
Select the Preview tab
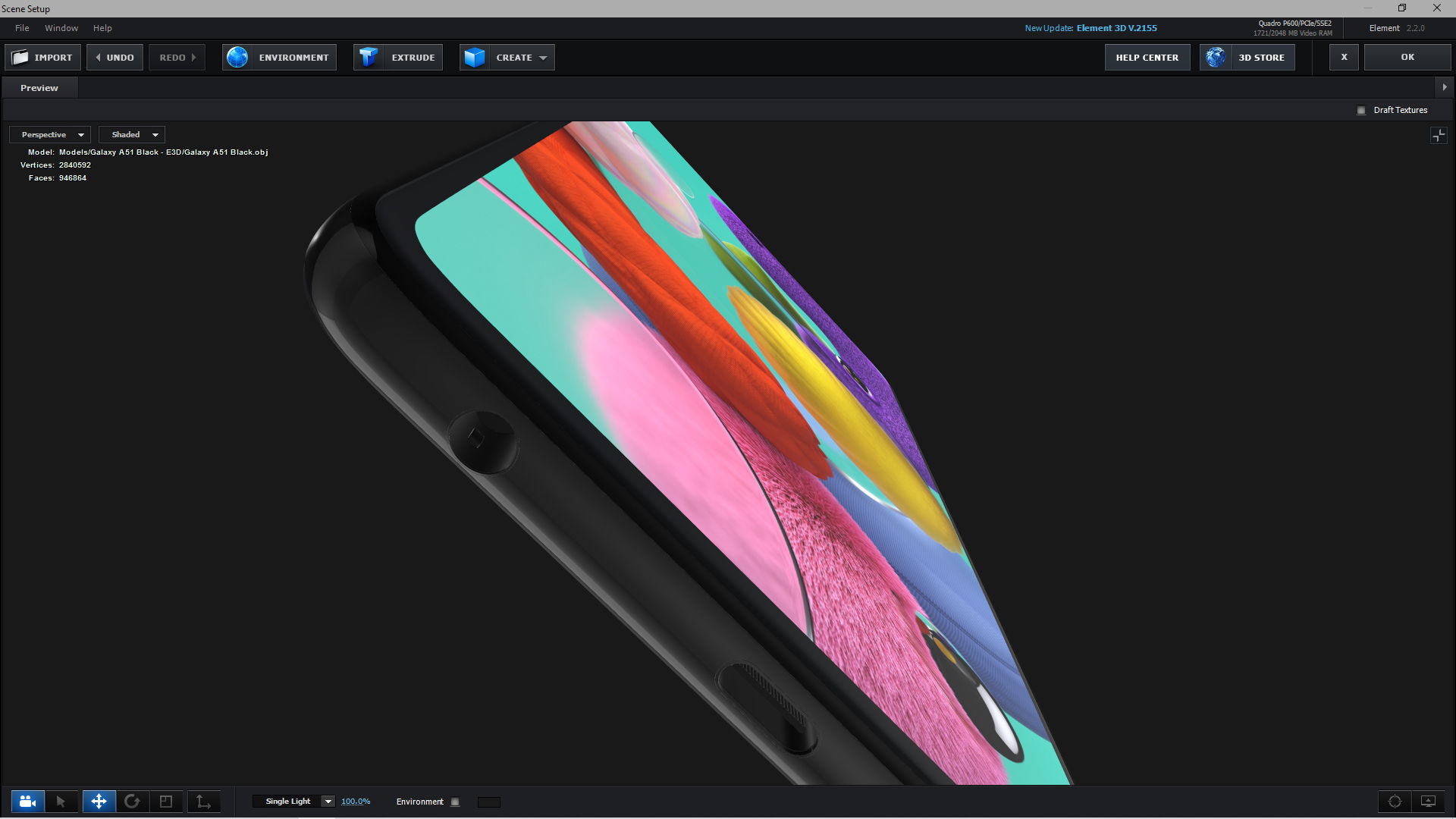coord(39,88)
